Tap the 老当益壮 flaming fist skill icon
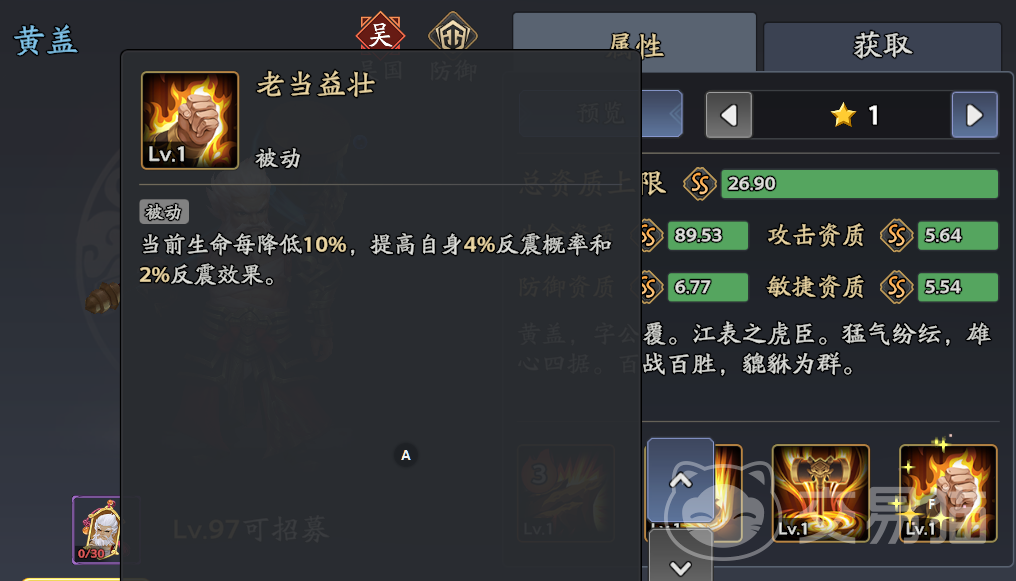Viewport: 1016px width, 581px height. point(190,120)
